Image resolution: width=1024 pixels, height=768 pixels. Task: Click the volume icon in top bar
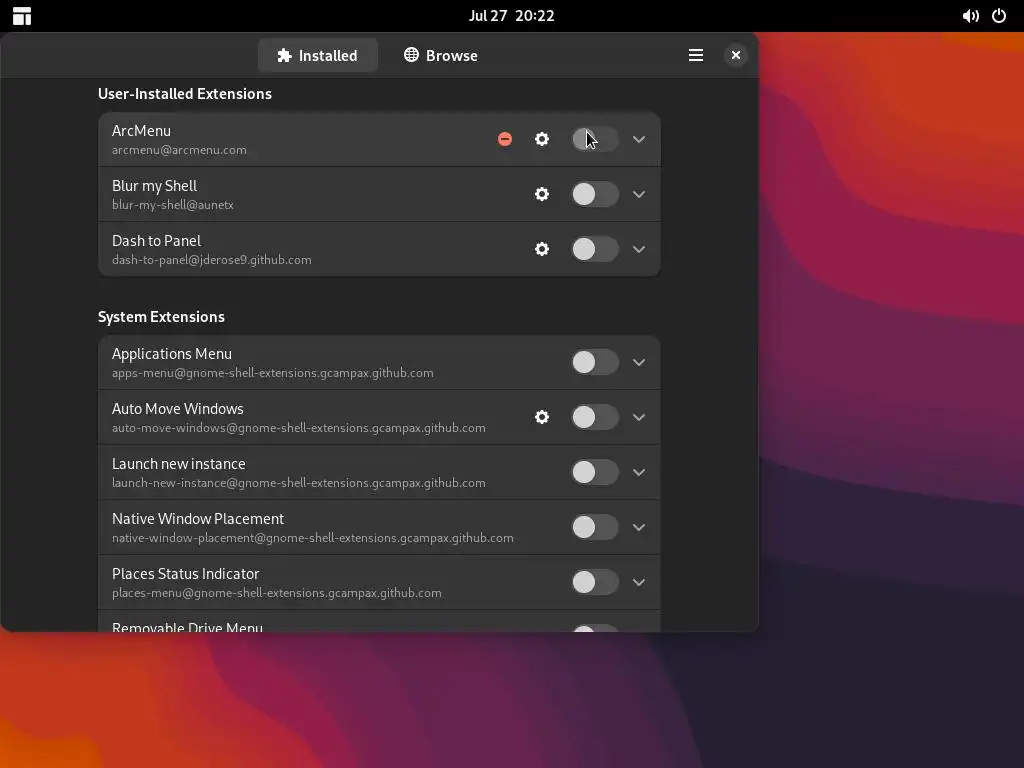[970, 16]
